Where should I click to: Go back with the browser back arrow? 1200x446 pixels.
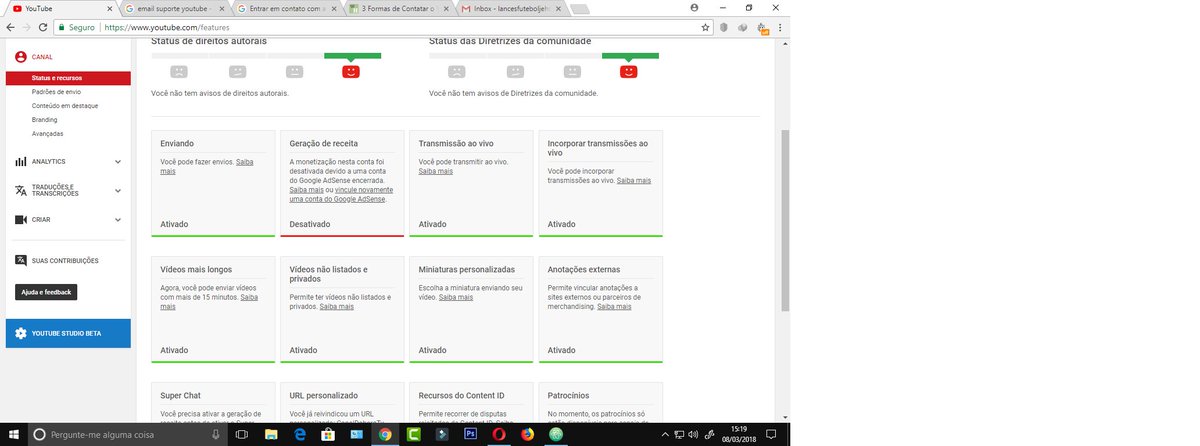tap(11, 28)
